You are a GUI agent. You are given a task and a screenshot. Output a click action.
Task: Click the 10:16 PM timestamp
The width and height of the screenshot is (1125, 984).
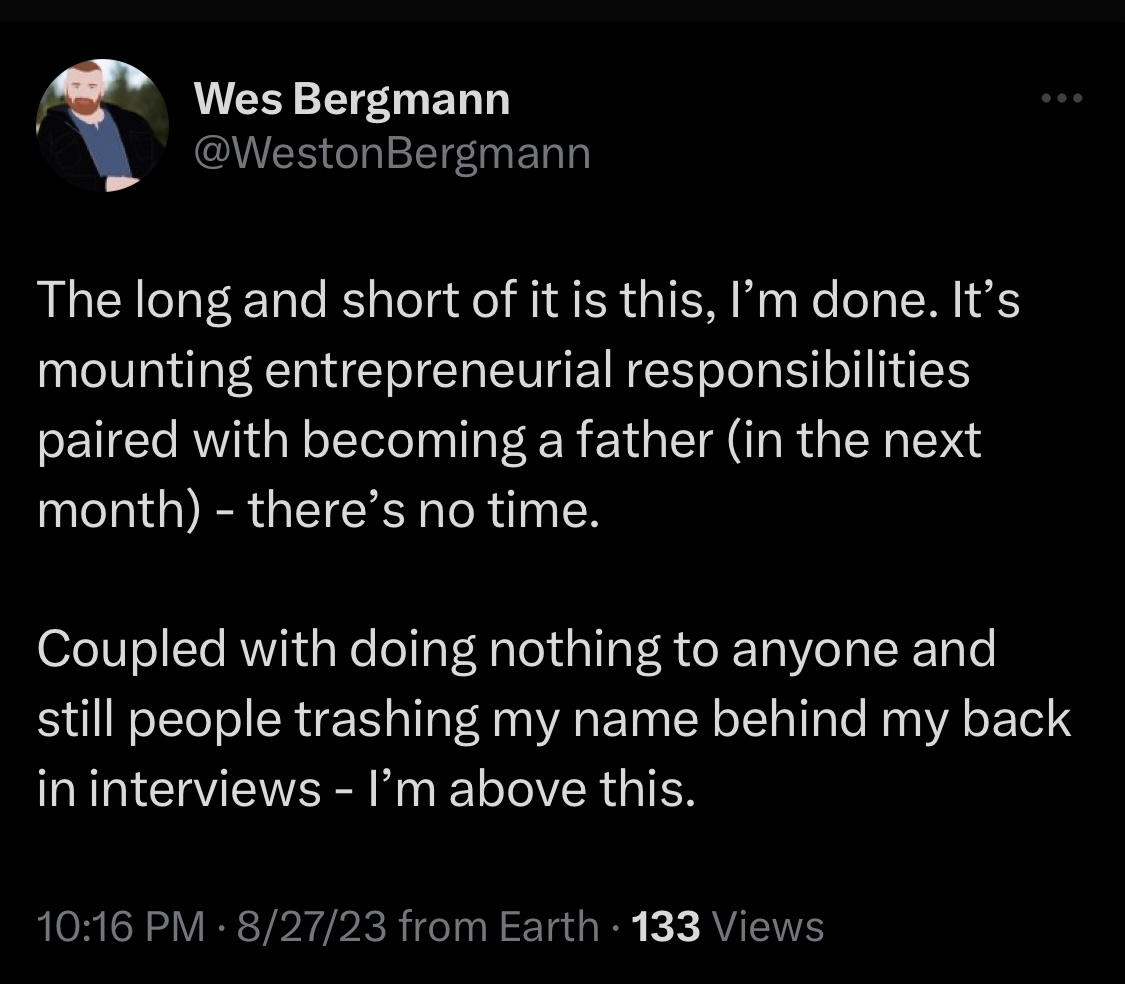coord(121,926)
